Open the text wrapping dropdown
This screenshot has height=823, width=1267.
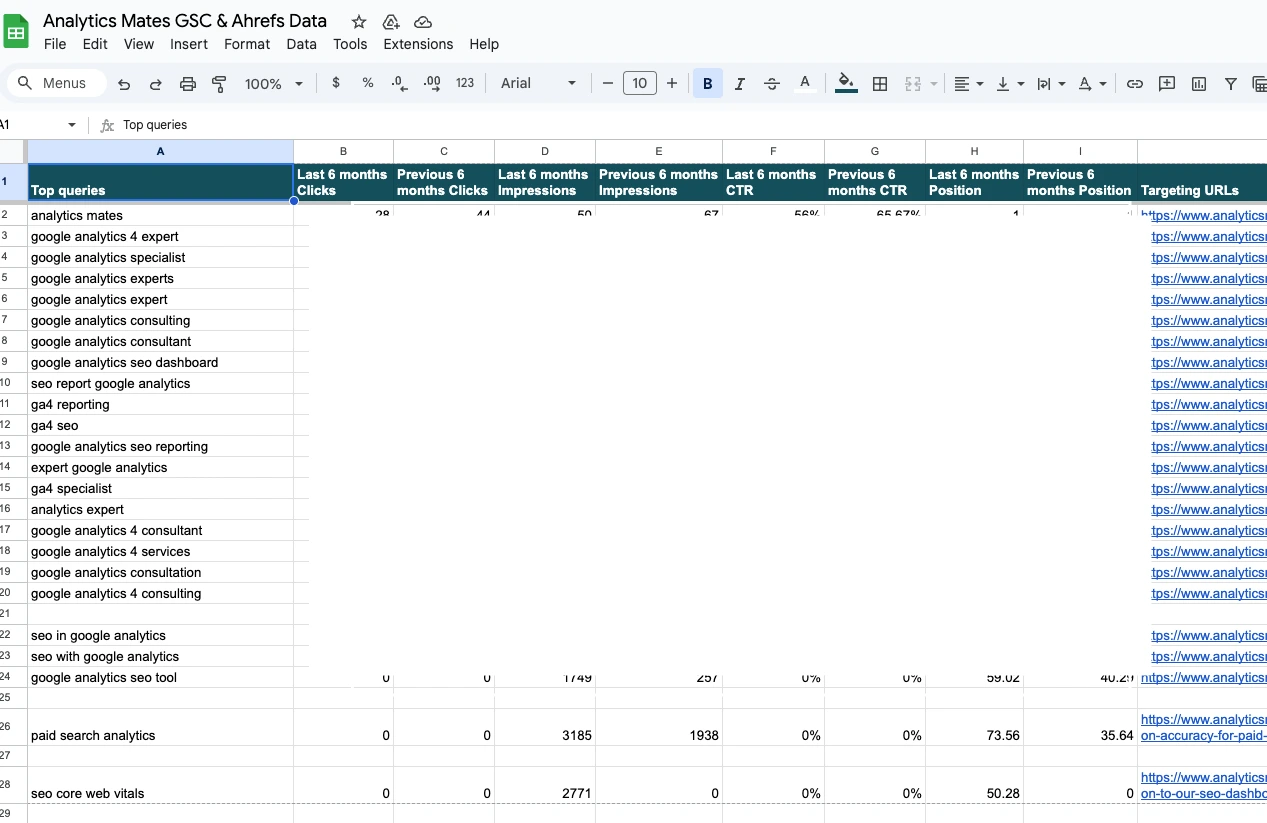coord(1052,84)
